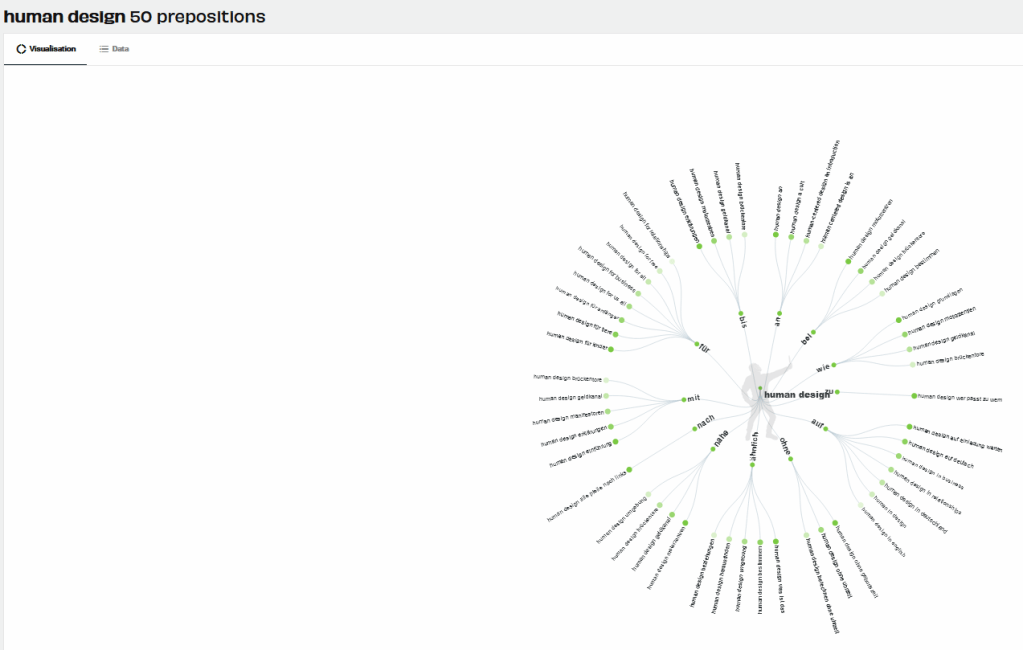The height and width of the screenshot is (650, 1023).
Task: Open the Data tab
Action: [113, 48]
